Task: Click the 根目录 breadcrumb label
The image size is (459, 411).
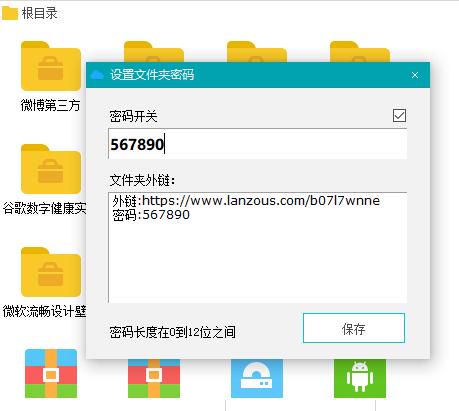Action: coord(40,14)
